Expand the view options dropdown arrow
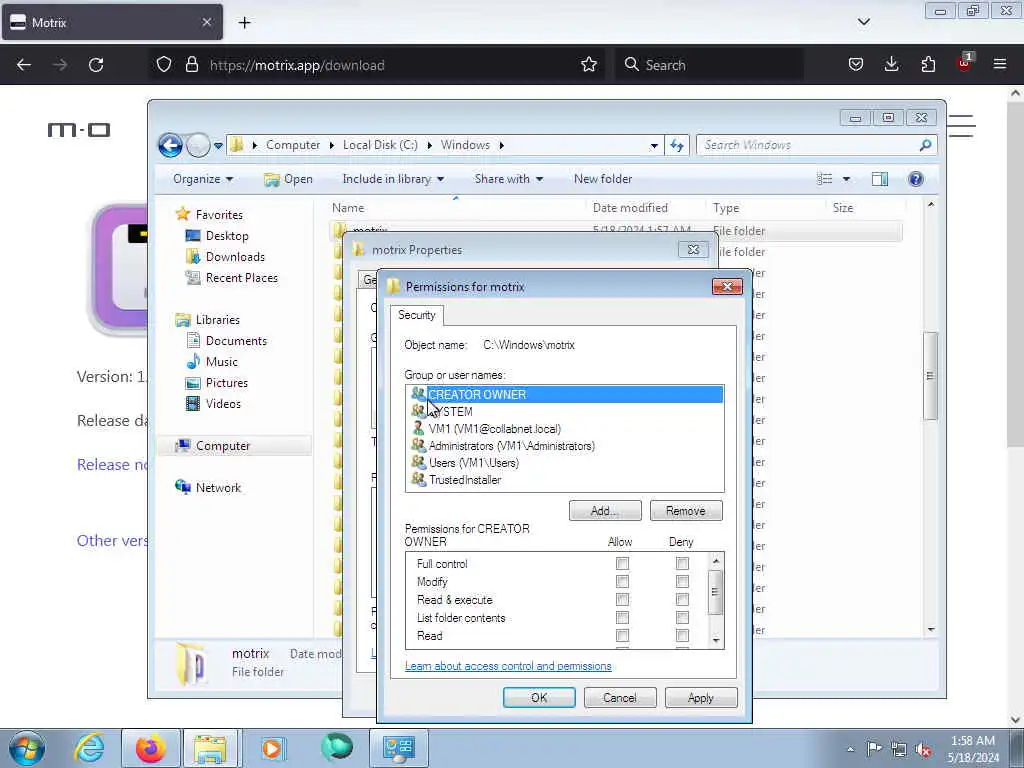Screen dimensions: 1024x768 pyautogui.click(x=846, y=179)
